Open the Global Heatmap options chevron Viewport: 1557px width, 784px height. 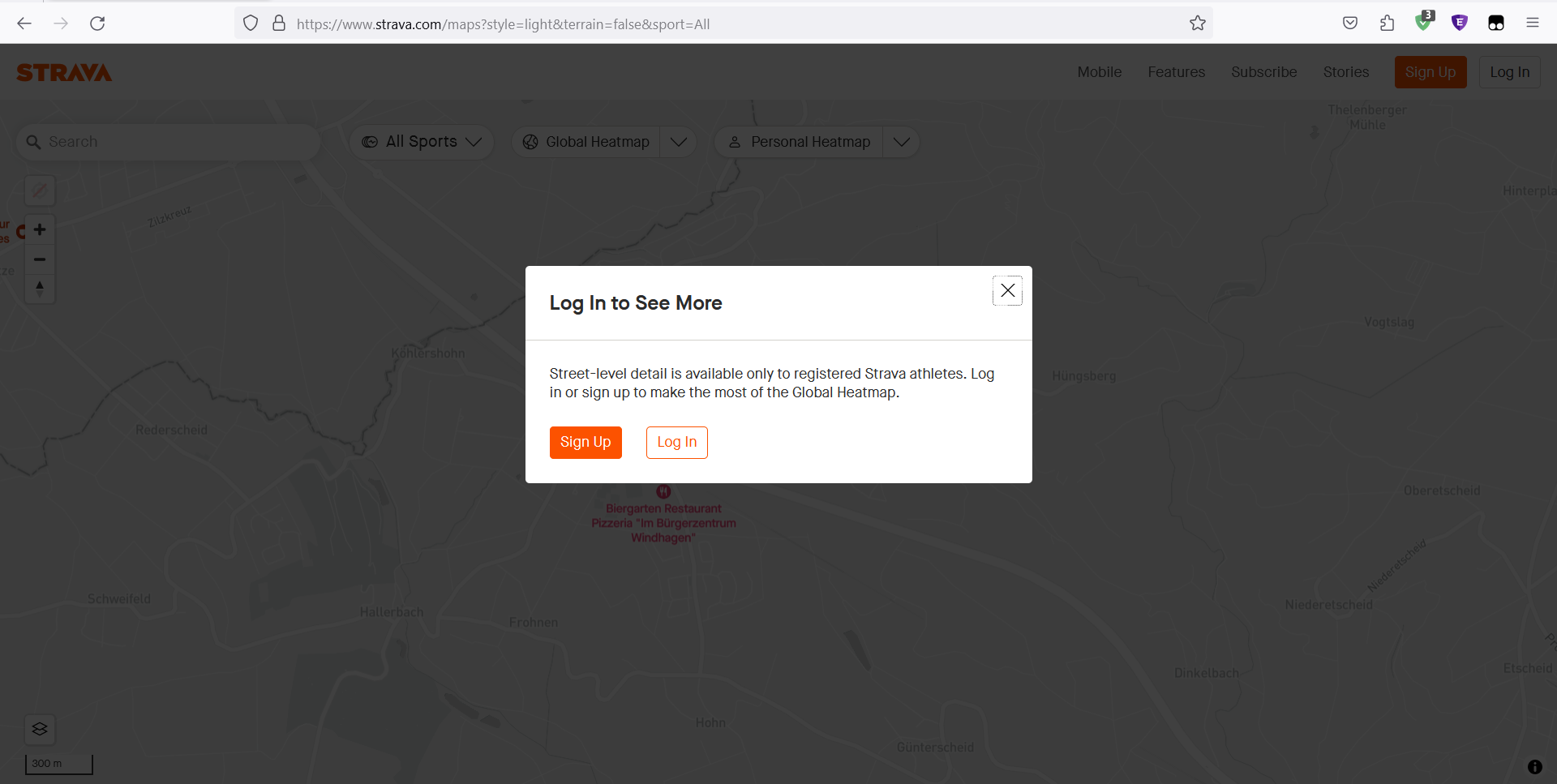point(678,141)
